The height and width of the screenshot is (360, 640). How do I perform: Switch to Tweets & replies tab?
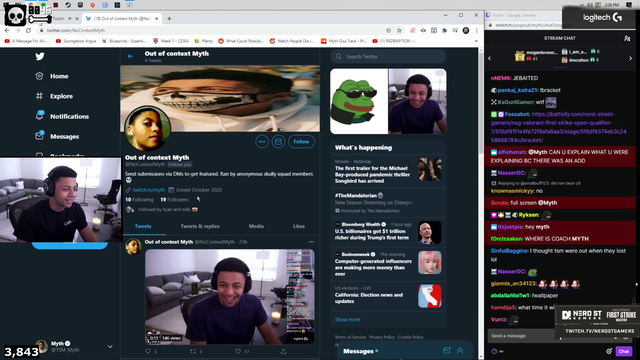200,226
